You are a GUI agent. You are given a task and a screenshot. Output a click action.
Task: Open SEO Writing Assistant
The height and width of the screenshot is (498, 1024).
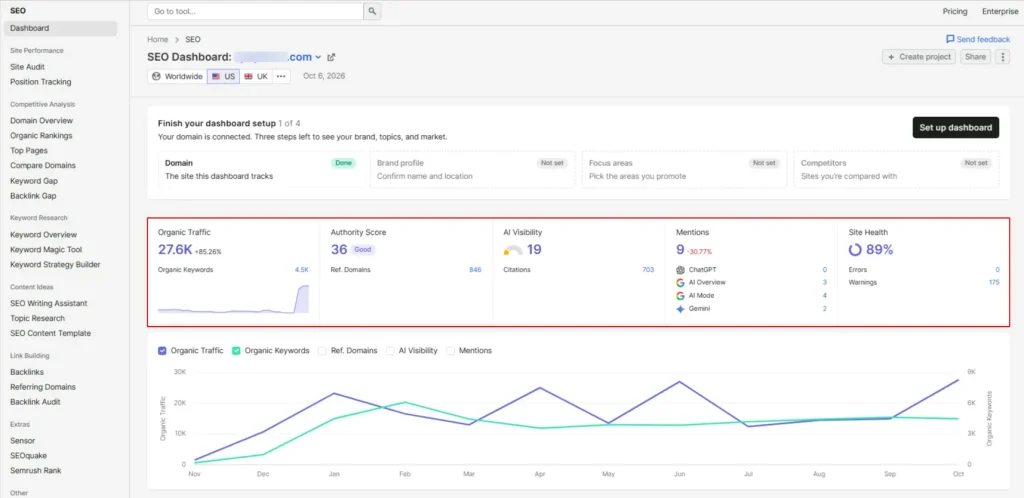click(x=48, y=303)
